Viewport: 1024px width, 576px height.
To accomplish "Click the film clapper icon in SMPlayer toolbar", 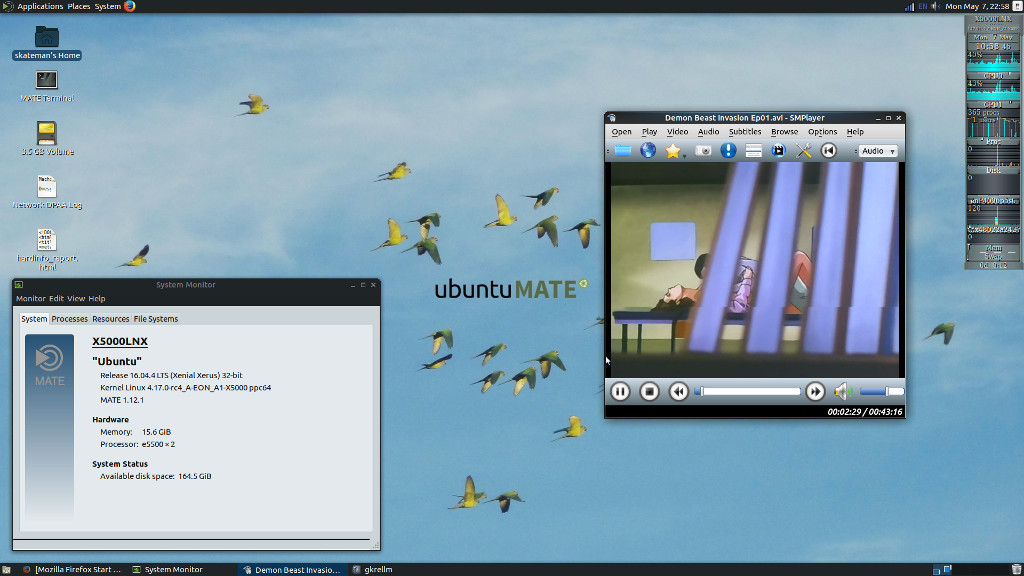I will click(778, 151).
